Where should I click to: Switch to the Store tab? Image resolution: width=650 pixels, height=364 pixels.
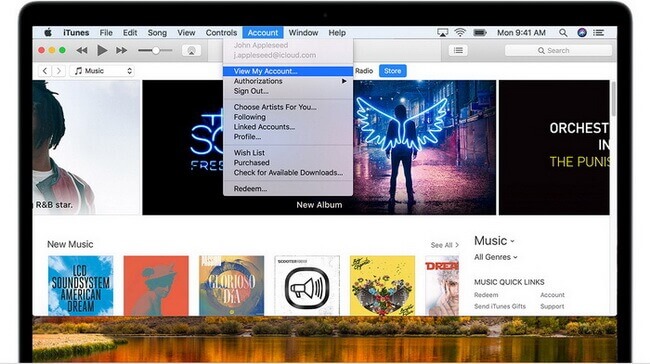coord(392,71)
